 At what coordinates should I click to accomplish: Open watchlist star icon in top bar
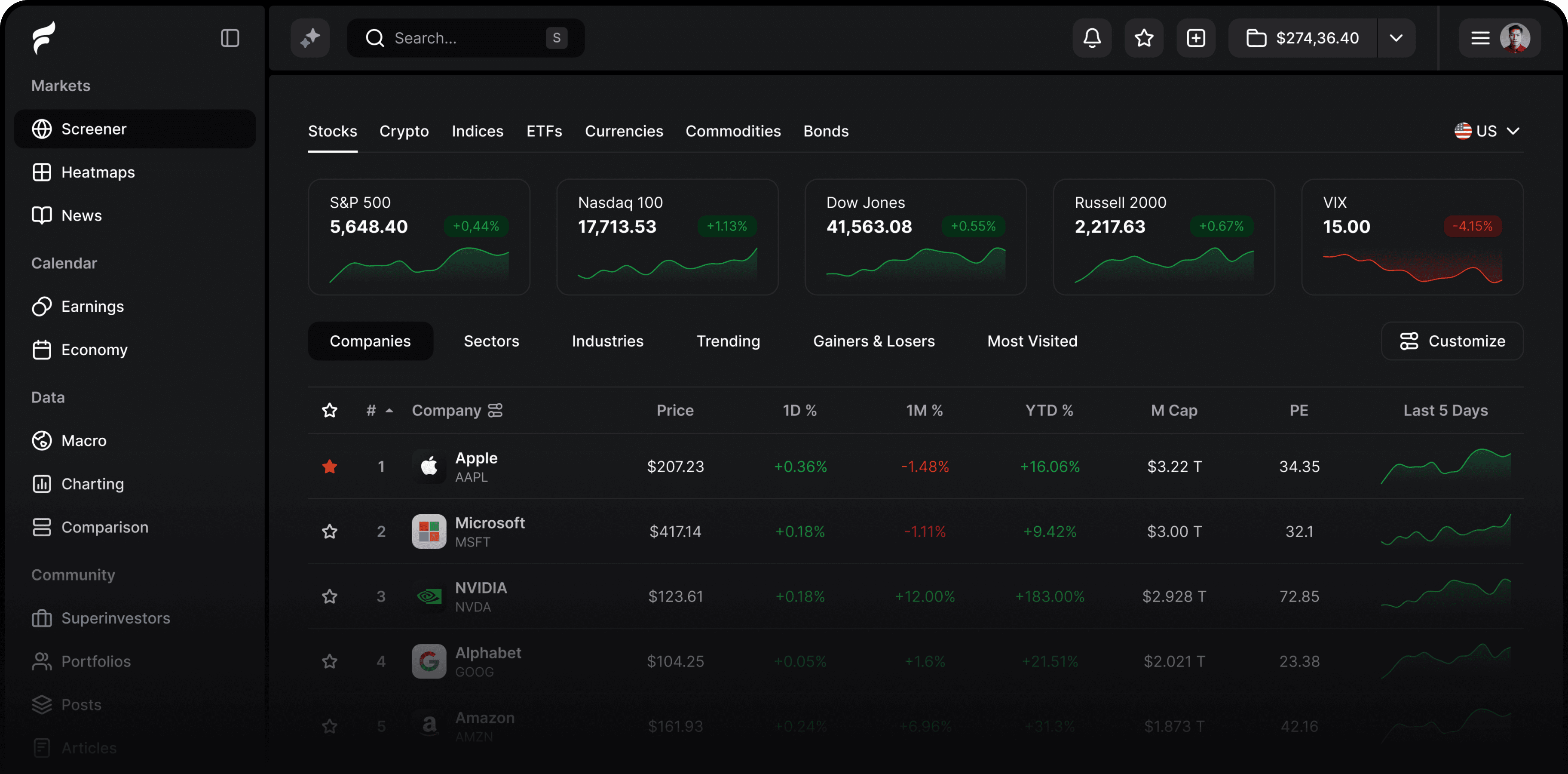pyautogui.click(x=1144, y=38)
